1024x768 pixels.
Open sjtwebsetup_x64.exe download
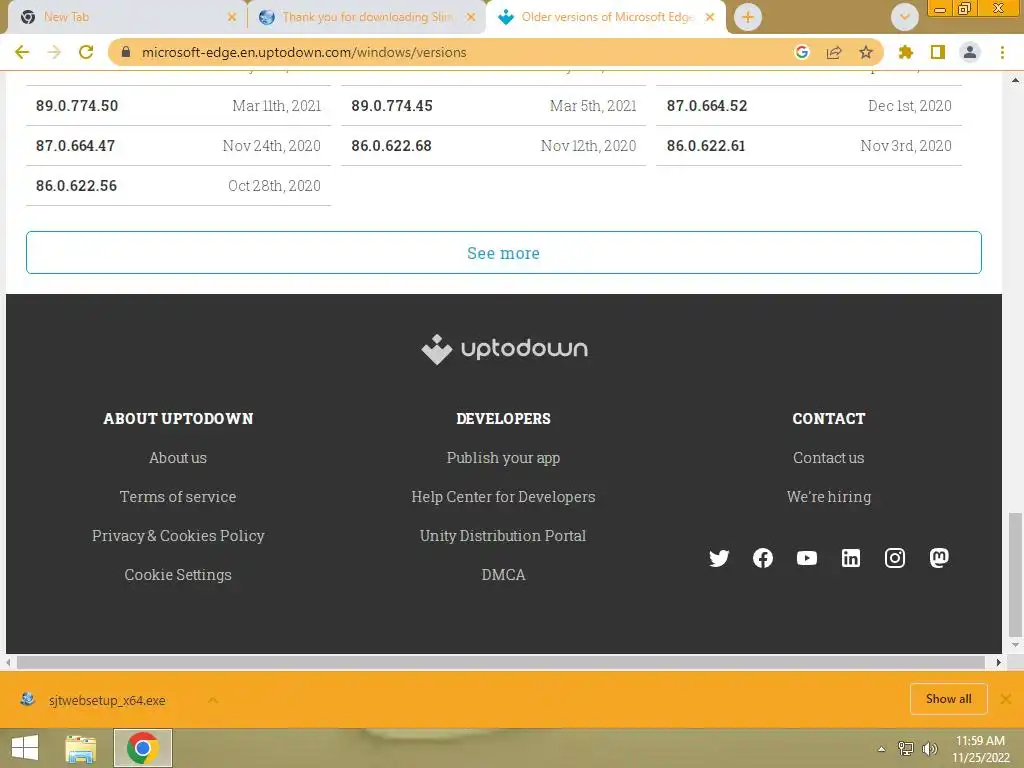click(x=107, y=700)
